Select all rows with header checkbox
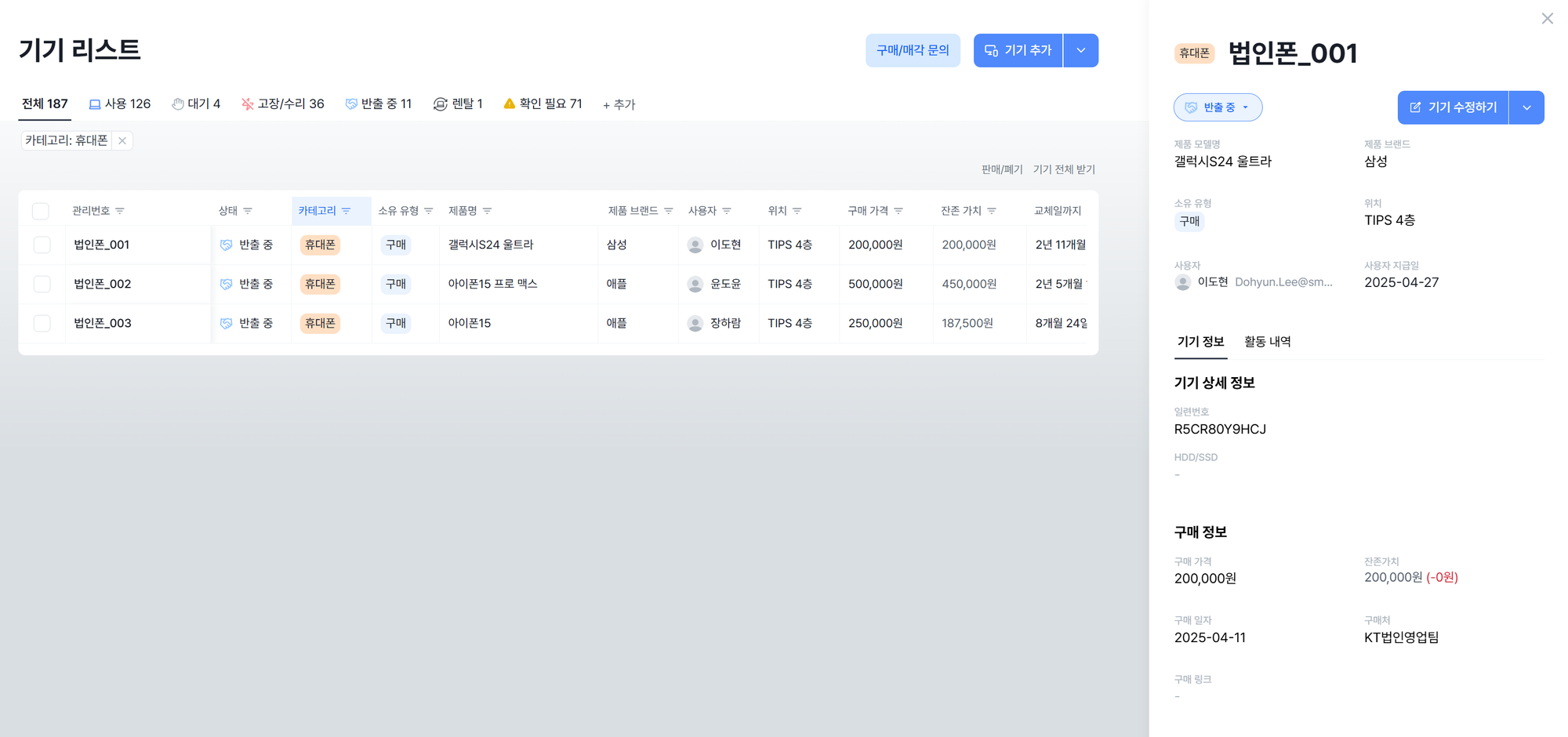1568x737 pixels. coord(41,211)
